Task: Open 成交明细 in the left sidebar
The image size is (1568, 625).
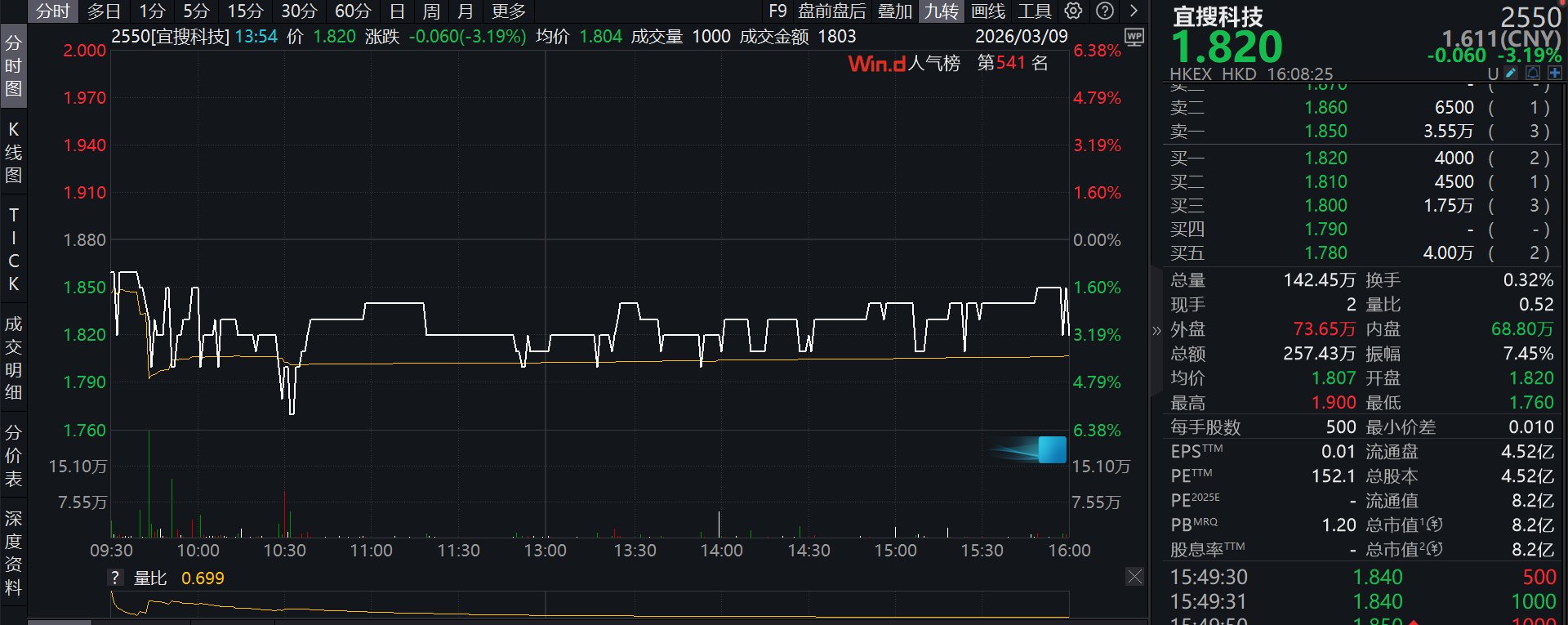Action: 13,358
